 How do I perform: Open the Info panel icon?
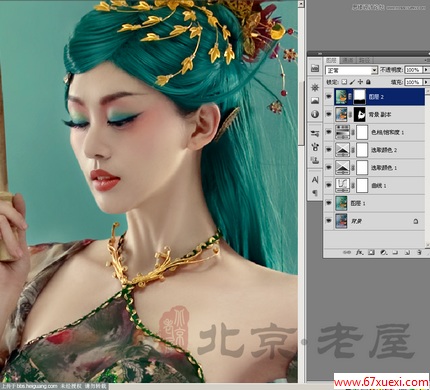pos(315,114)
